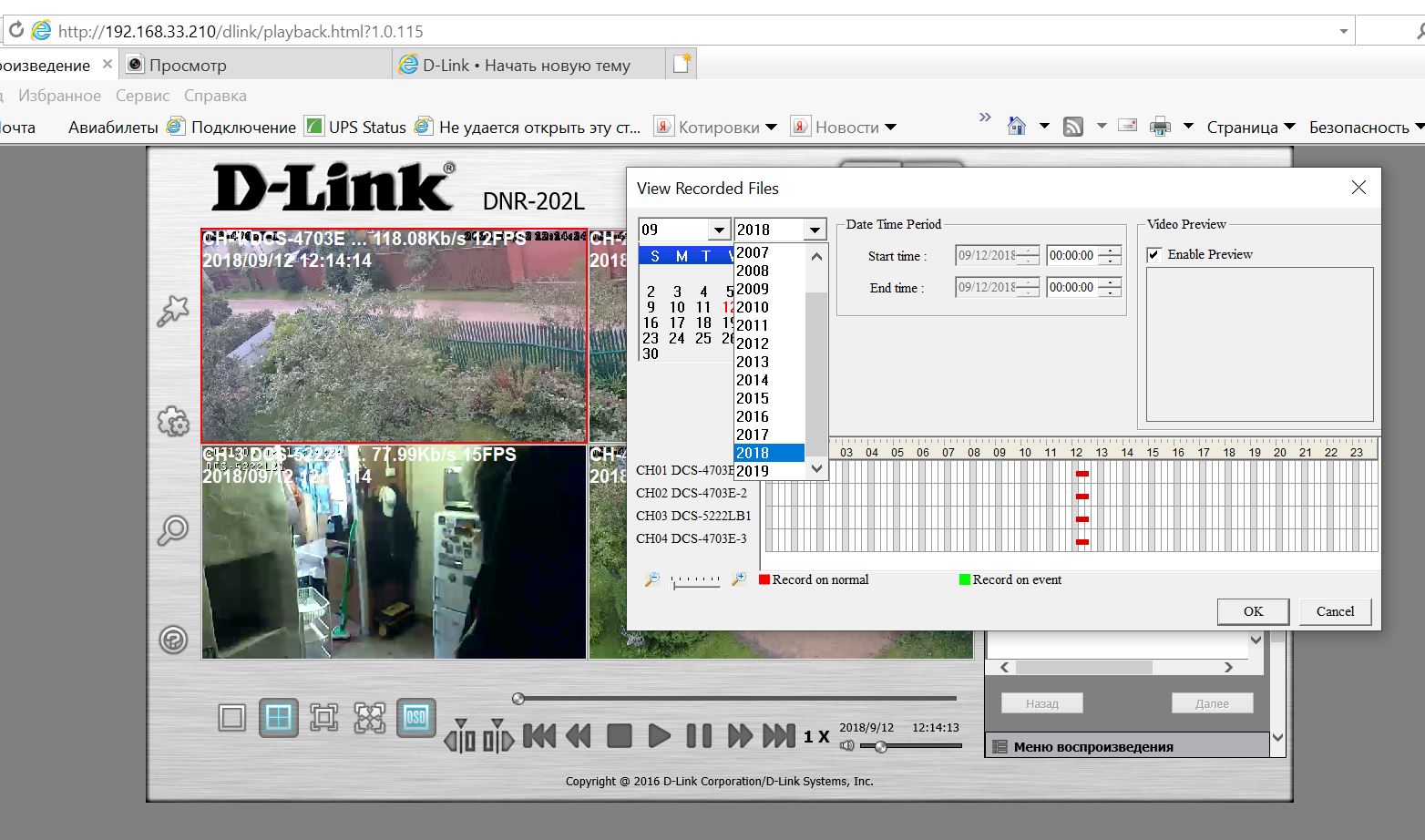Stop the playback

pyautogui.click(x=620, y=736)
